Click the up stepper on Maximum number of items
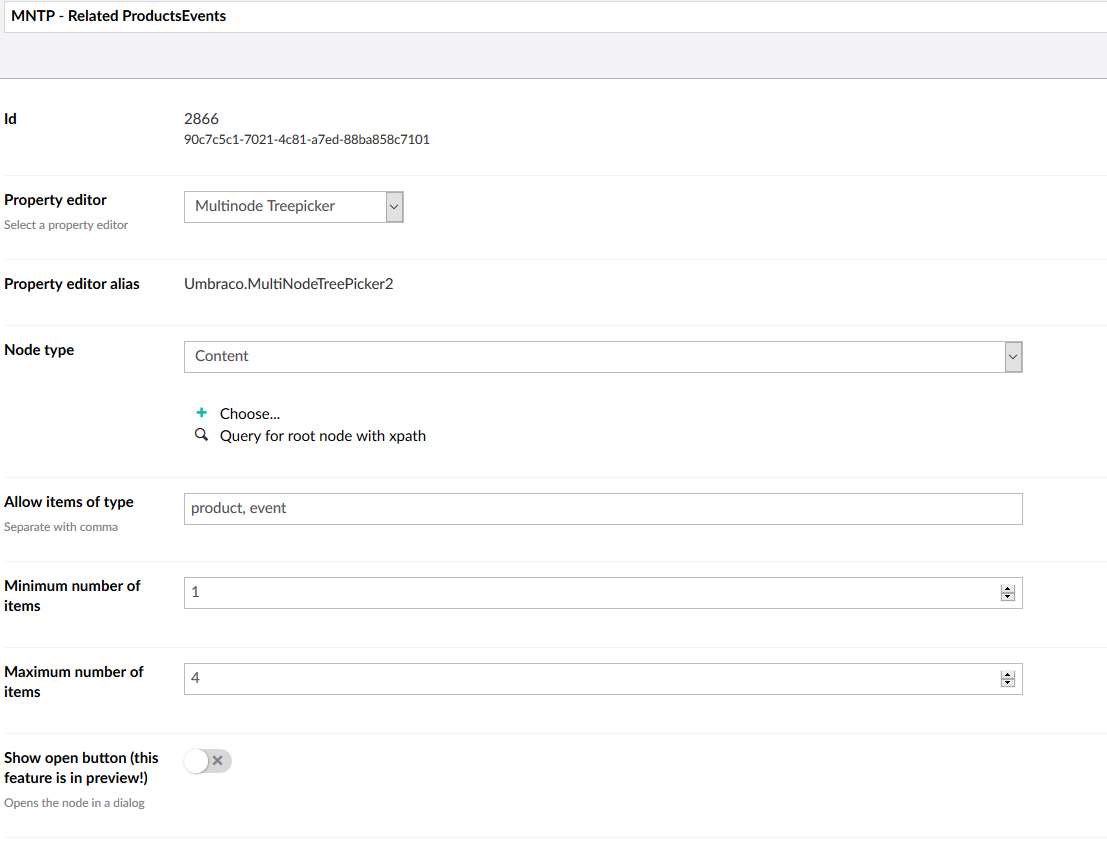 pyautogui.click(x=1008, y=674)
